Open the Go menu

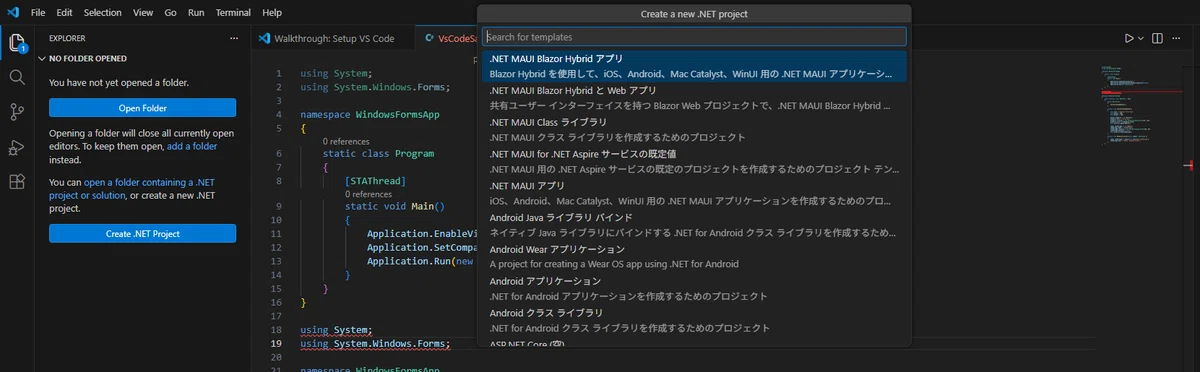[x=170, y=13]
